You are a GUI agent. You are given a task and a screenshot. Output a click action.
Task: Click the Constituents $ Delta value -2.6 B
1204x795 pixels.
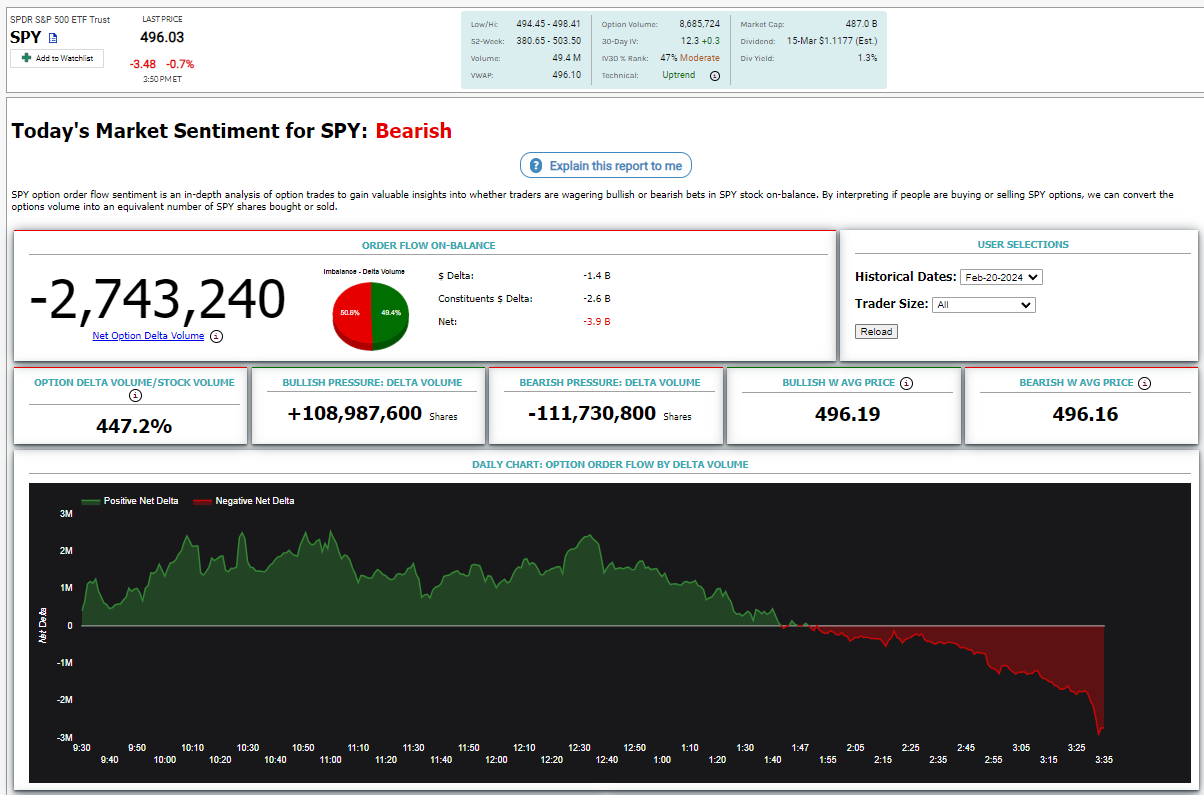pos(597,299)
